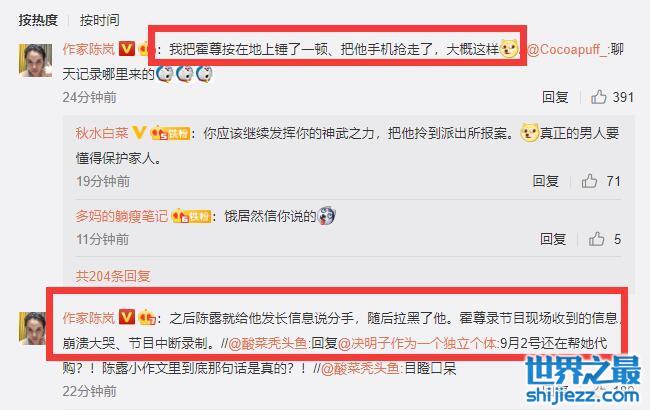Open top commenter's avatar thumbnail
Image resolution: width=650 pixels, height=410 pixels.
[x=35, y=61]
